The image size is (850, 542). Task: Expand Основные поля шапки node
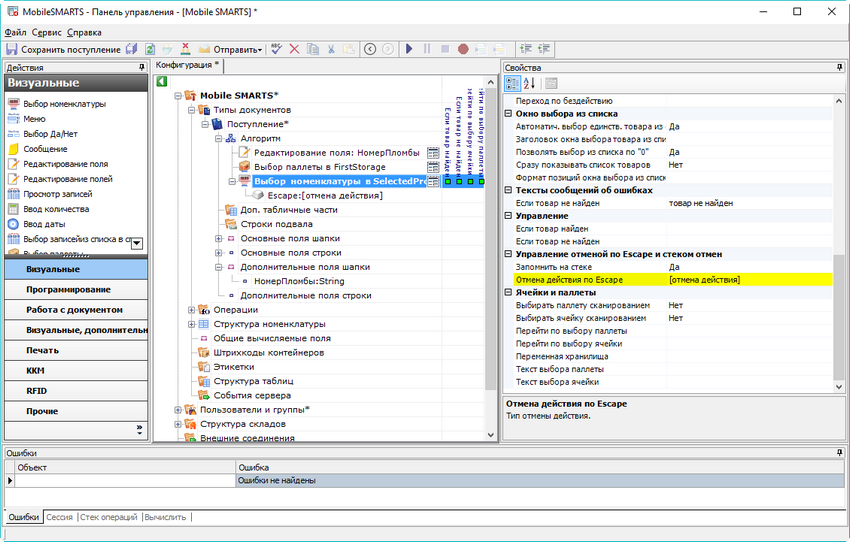(x=218, y=238)
